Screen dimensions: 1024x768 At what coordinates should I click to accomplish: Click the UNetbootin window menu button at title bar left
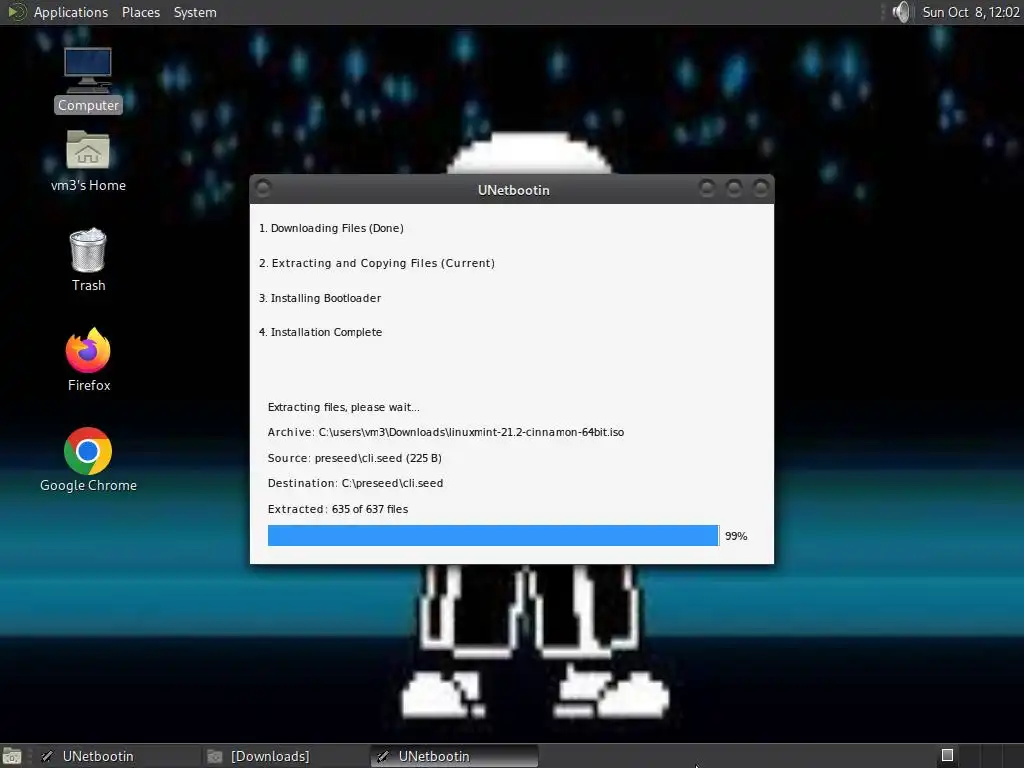coord(263,189)
